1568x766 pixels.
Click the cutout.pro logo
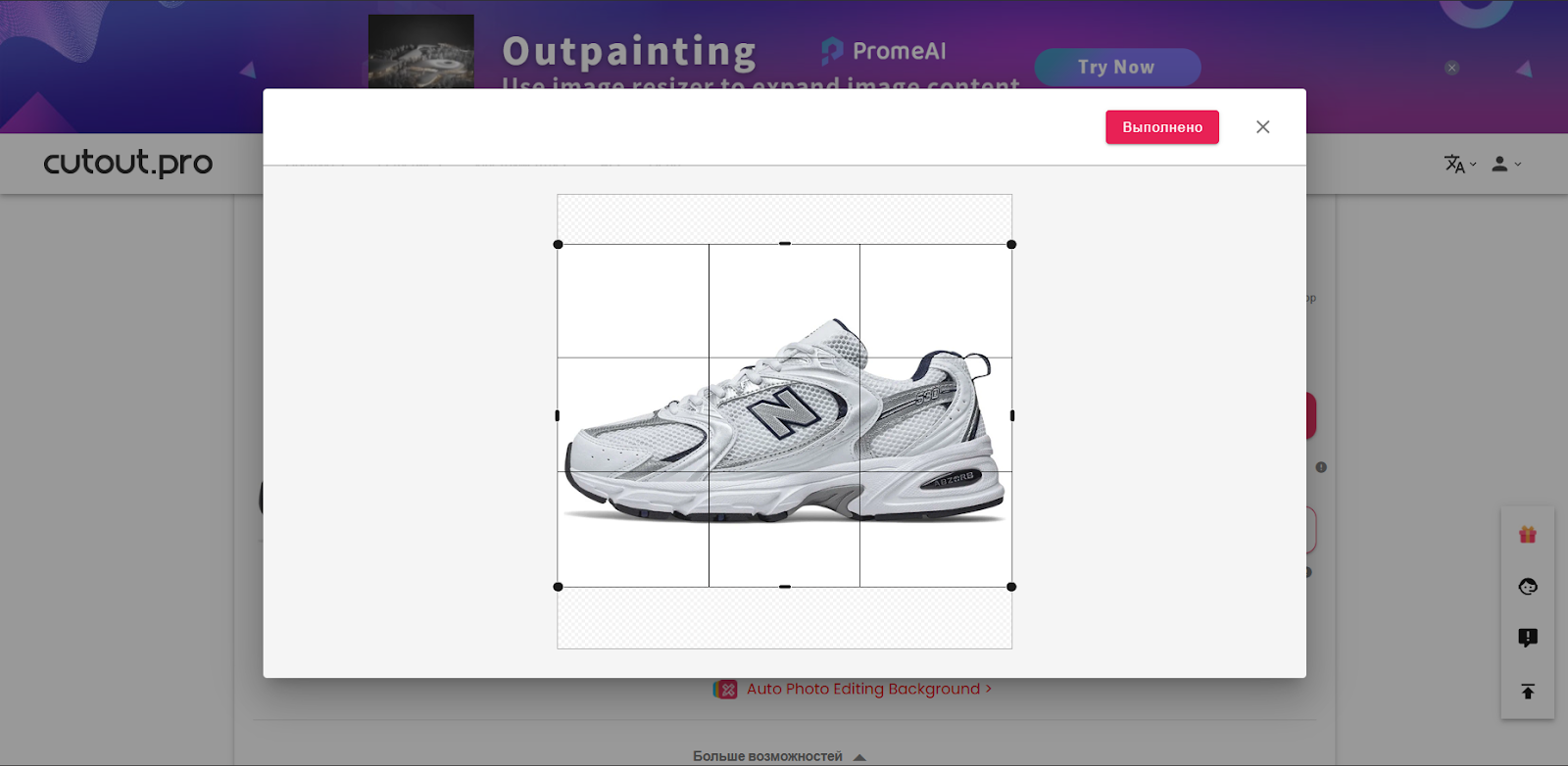click(127, 163)
